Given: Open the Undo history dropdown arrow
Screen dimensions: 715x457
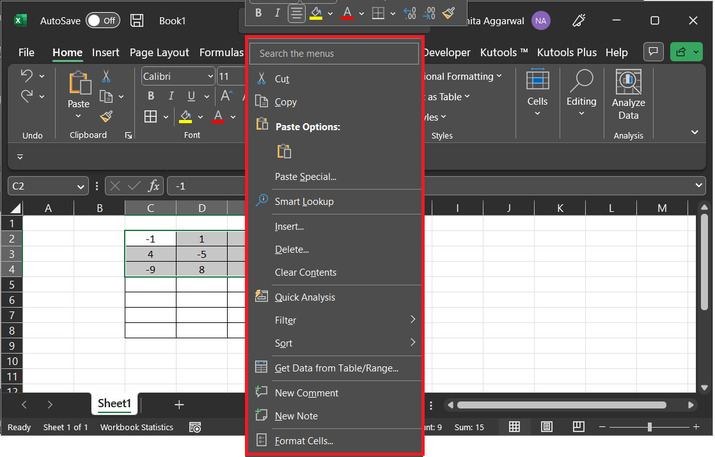Looking at the screenshot, I should 42,76.
